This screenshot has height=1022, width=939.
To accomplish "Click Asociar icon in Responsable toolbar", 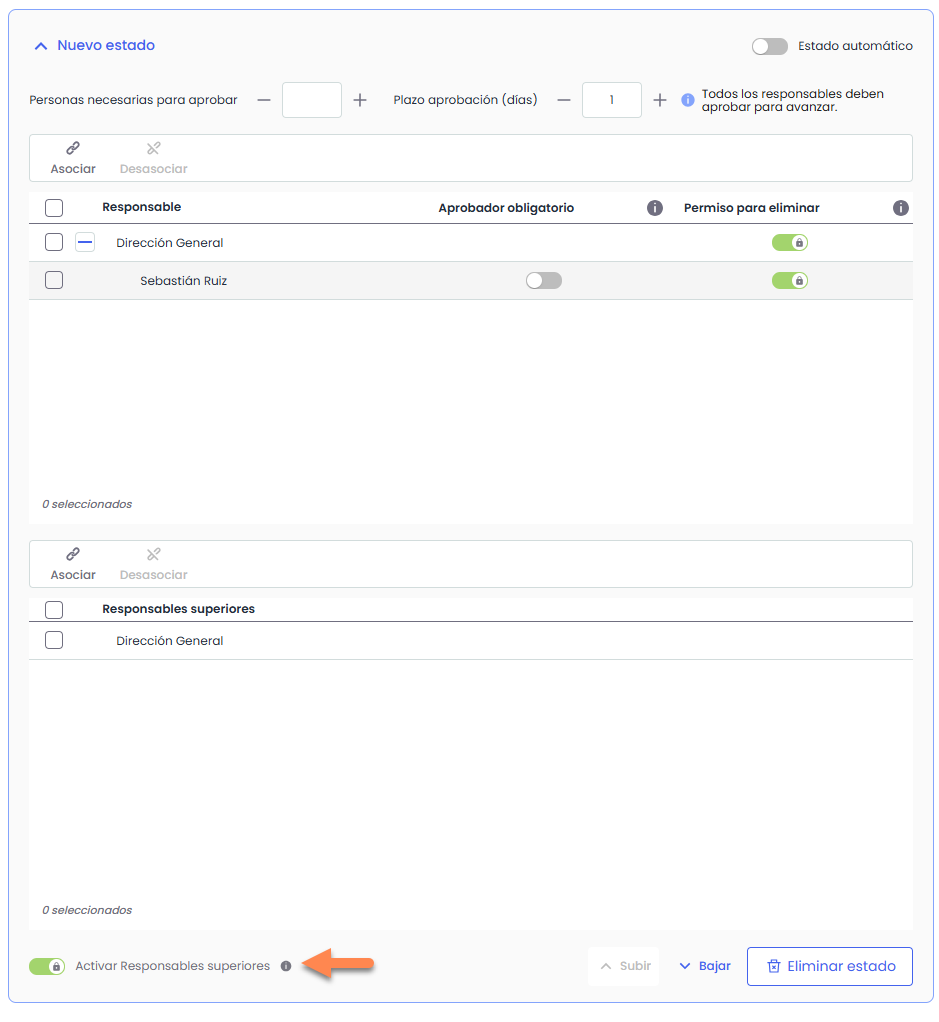I will click(73, 149).
